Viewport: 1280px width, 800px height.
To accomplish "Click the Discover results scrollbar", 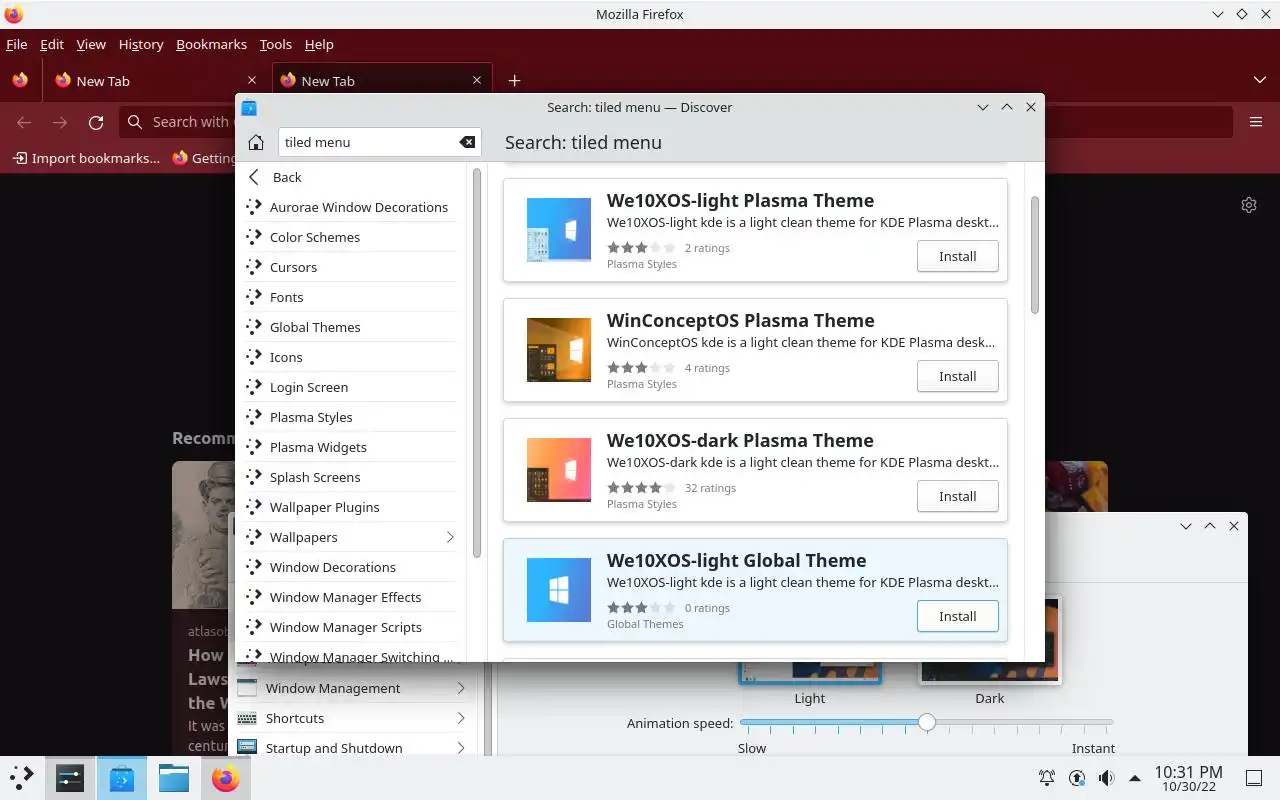I will pyautogui.click(x=1035, y=255).
